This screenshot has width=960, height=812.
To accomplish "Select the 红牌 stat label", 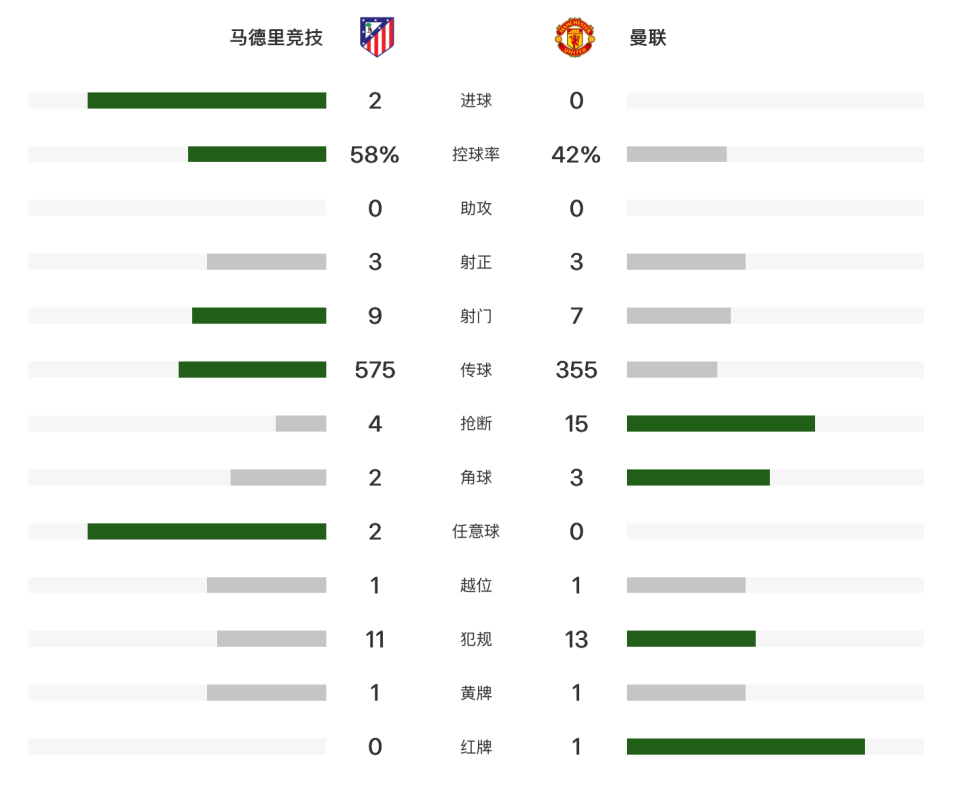I will (x=476, y=747).
